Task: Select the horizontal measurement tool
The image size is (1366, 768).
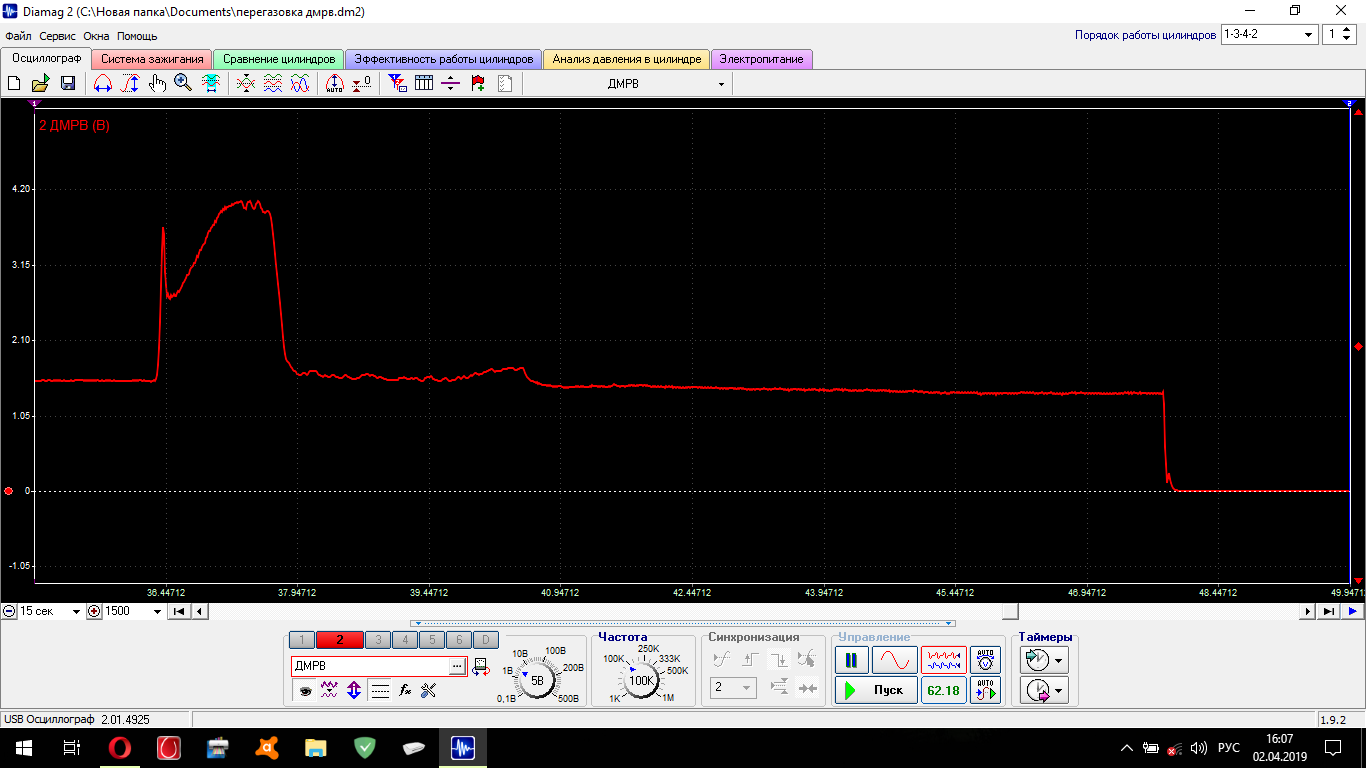Action: [x=102, y=84]
